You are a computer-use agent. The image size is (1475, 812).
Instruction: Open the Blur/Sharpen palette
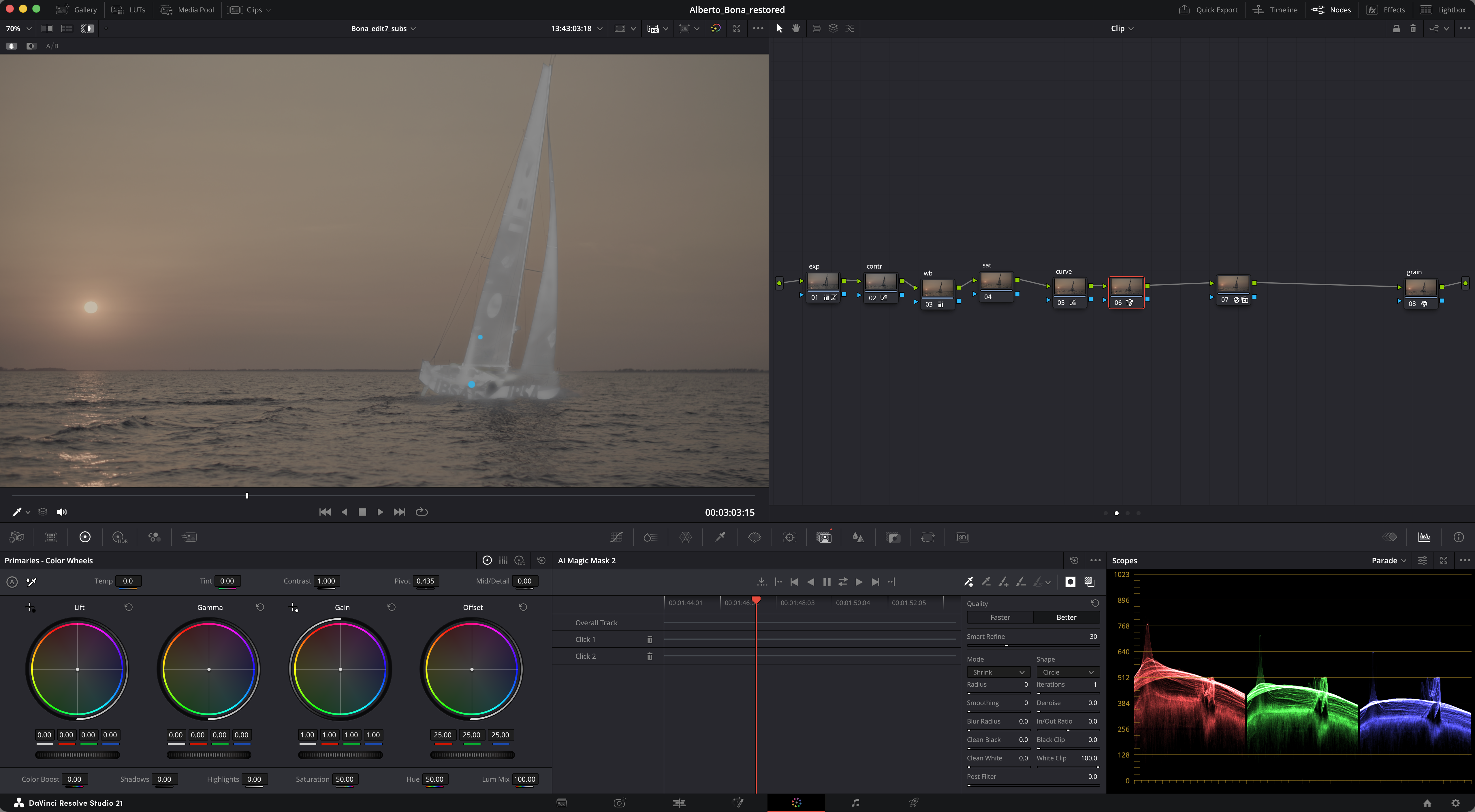click(858, 537)
